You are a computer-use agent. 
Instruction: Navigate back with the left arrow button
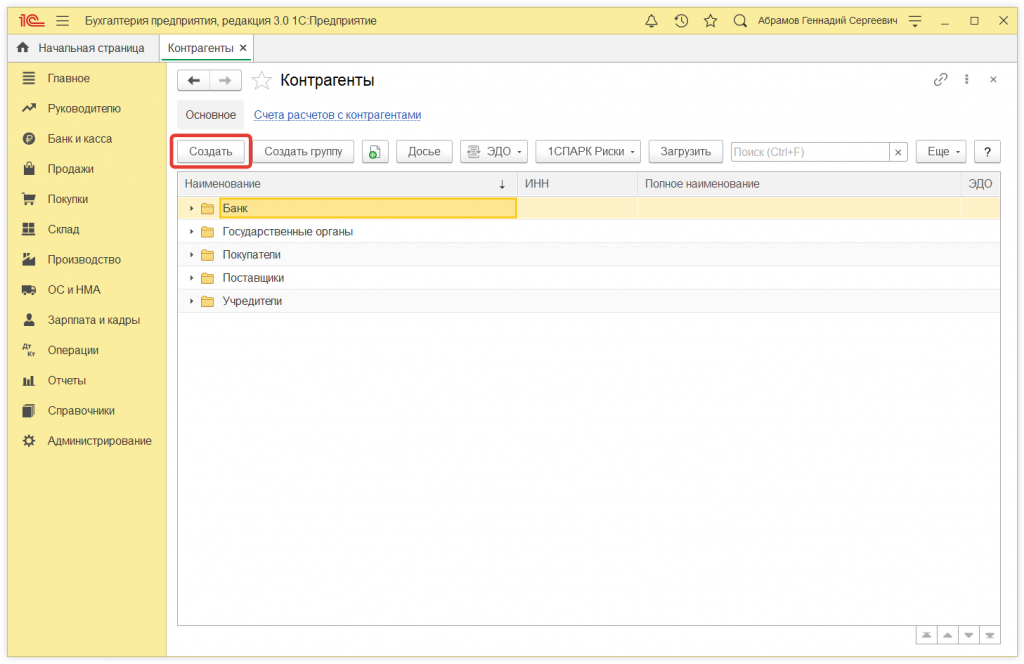(x=194, y=81)
